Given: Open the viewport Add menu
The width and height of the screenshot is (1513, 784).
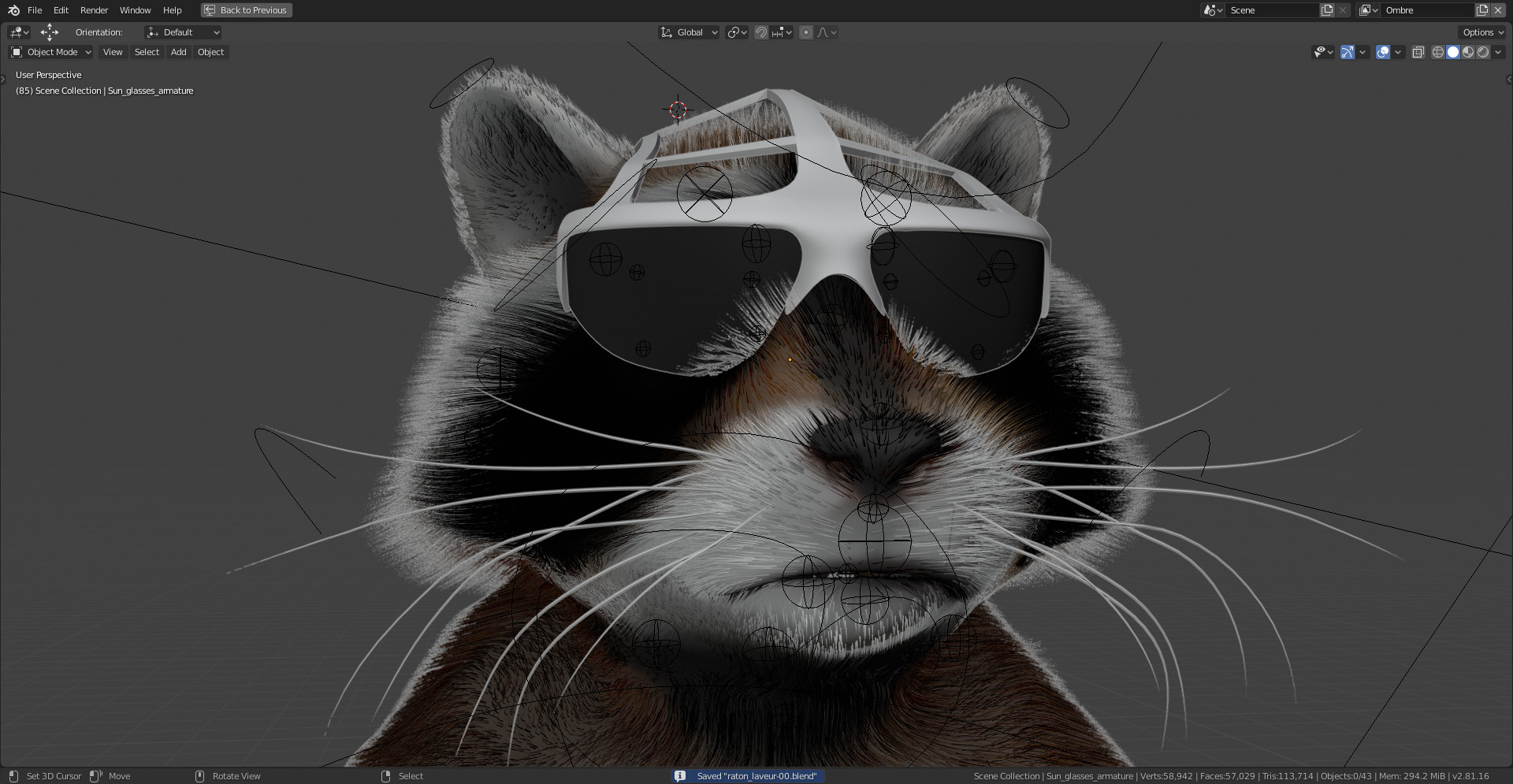Looking at the screenshot, I should (179, 52).
